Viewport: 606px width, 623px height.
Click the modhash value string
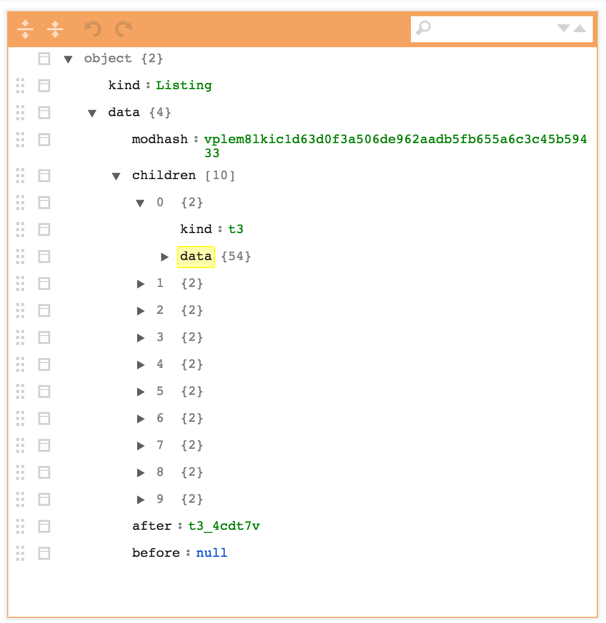395,146
